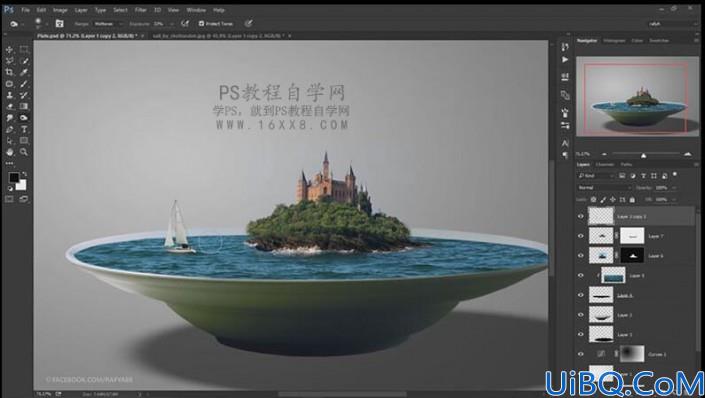The image size is (705, 398).
Task: Select the Eraser tool
Action: (x=9, y=107)
